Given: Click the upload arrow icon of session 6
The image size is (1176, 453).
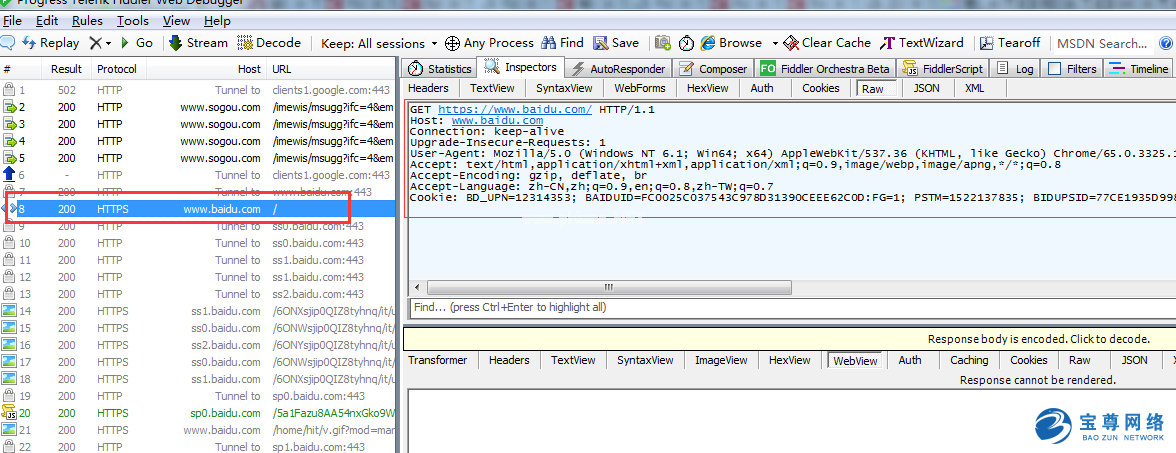Looking at the screenshot, I should [10, 175].
